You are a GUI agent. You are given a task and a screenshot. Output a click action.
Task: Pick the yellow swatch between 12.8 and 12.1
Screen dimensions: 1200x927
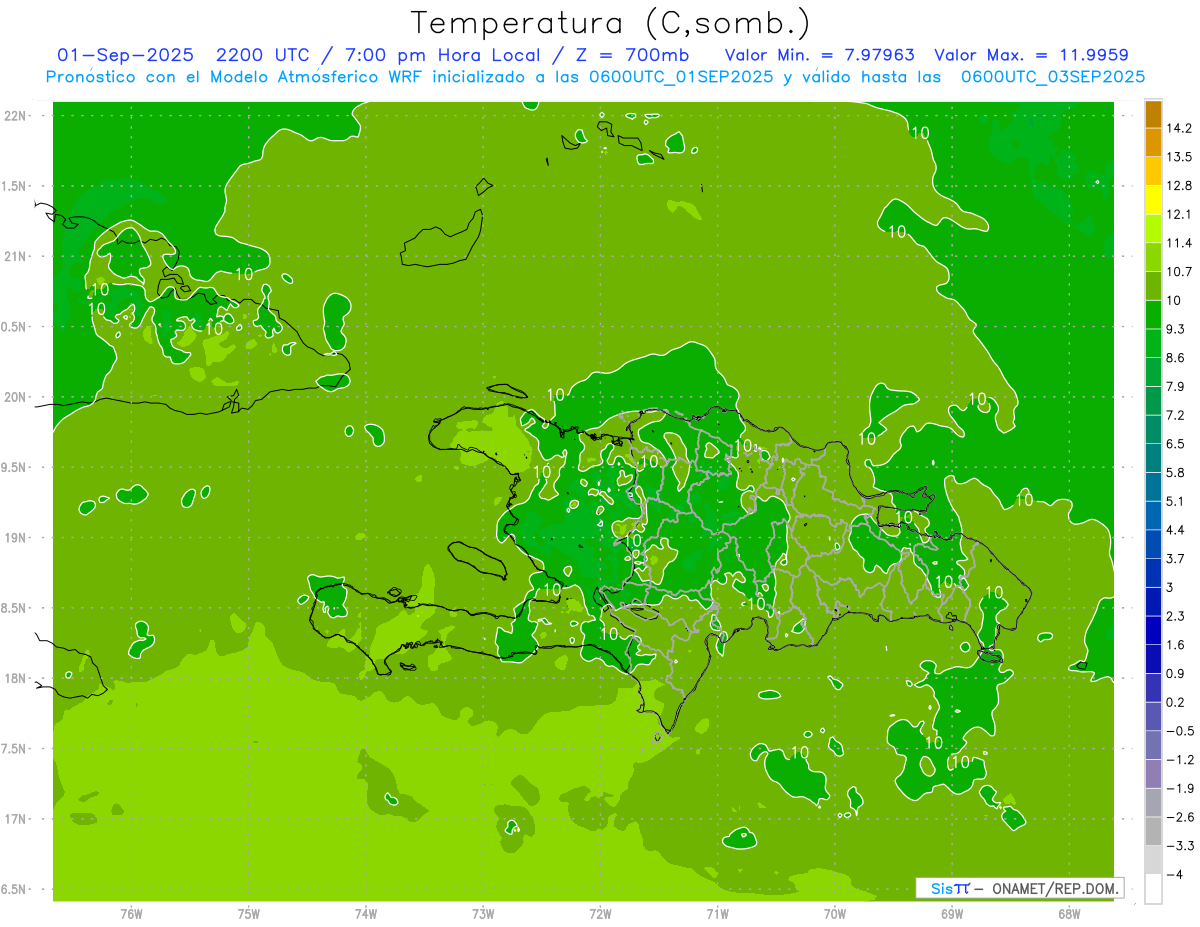pos(1153,200)
